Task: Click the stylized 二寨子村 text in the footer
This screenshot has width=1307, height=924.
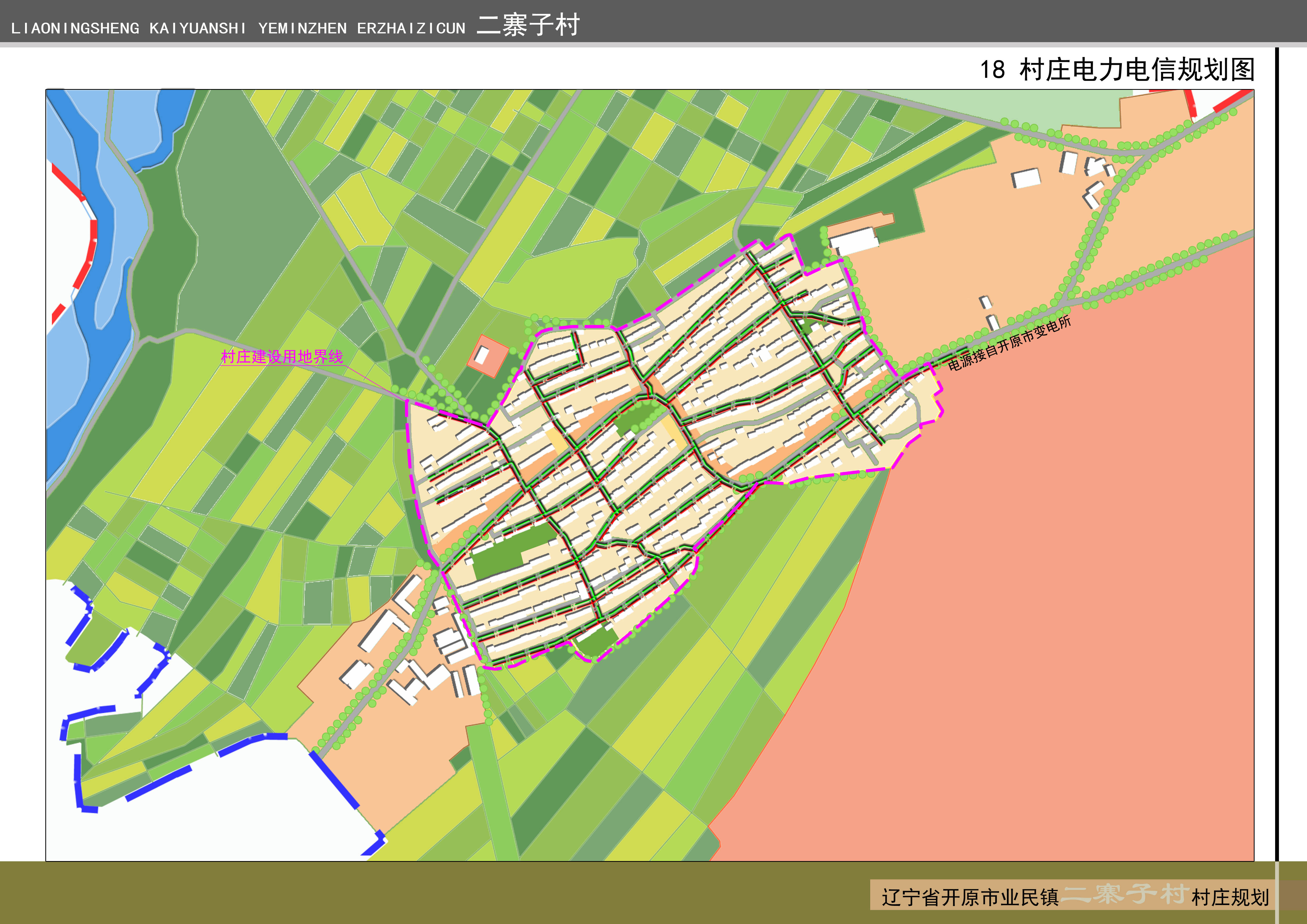Action: click(x=1125, y=894)
